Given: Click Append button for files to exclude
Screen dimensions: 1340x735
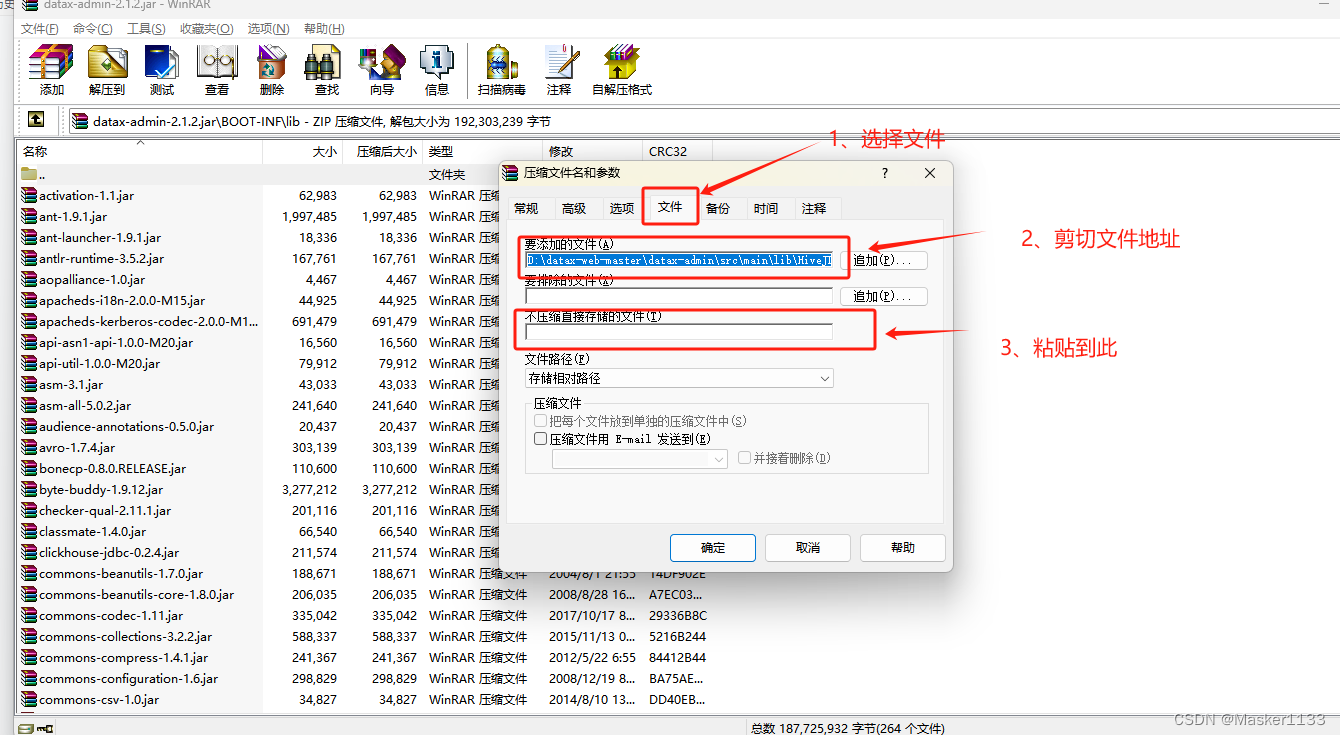Looking at the screenshot, I should click(x=884, y=296).
